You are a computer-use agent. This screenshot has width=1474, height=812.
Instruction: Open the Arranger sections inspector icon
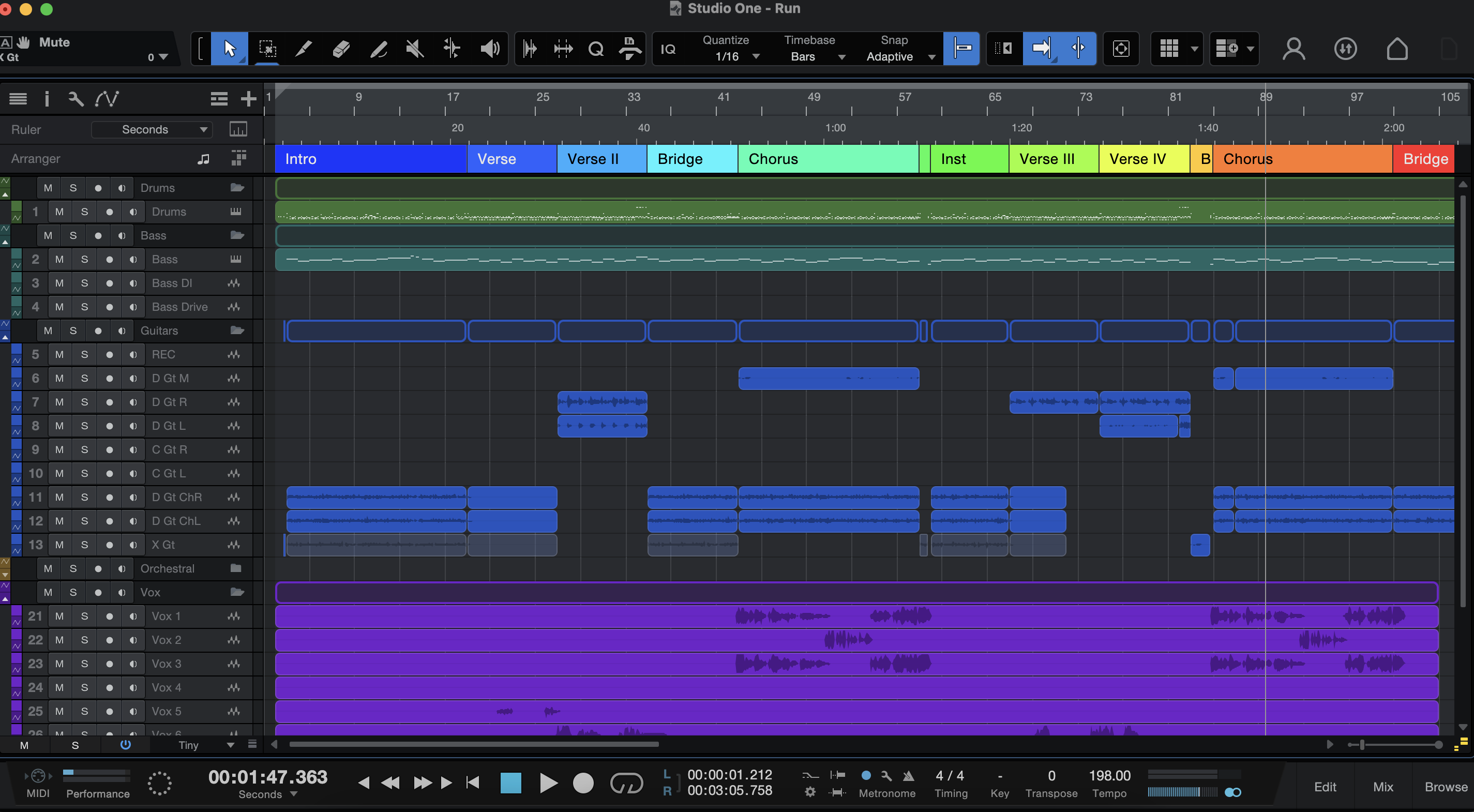(x=238, y=158)
